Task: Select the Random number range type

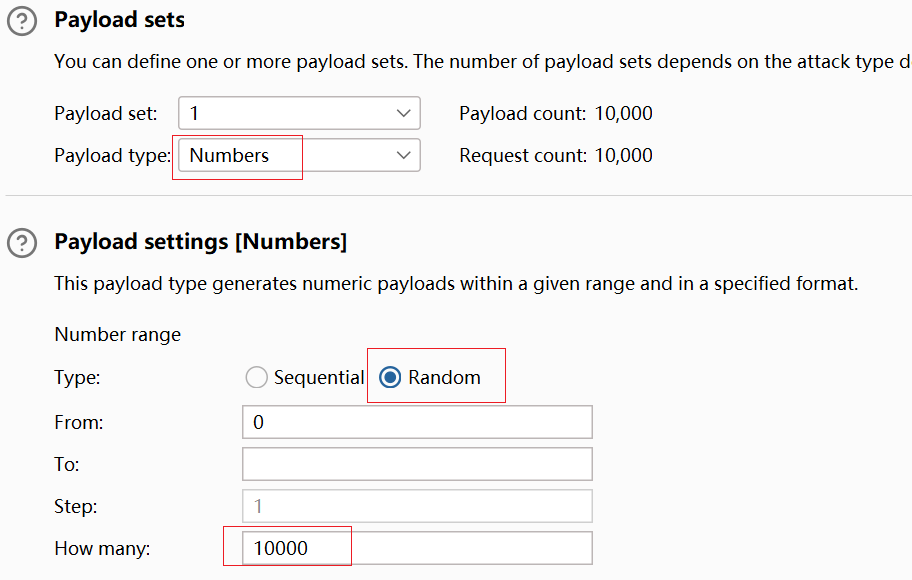Action: coord(391,377)
